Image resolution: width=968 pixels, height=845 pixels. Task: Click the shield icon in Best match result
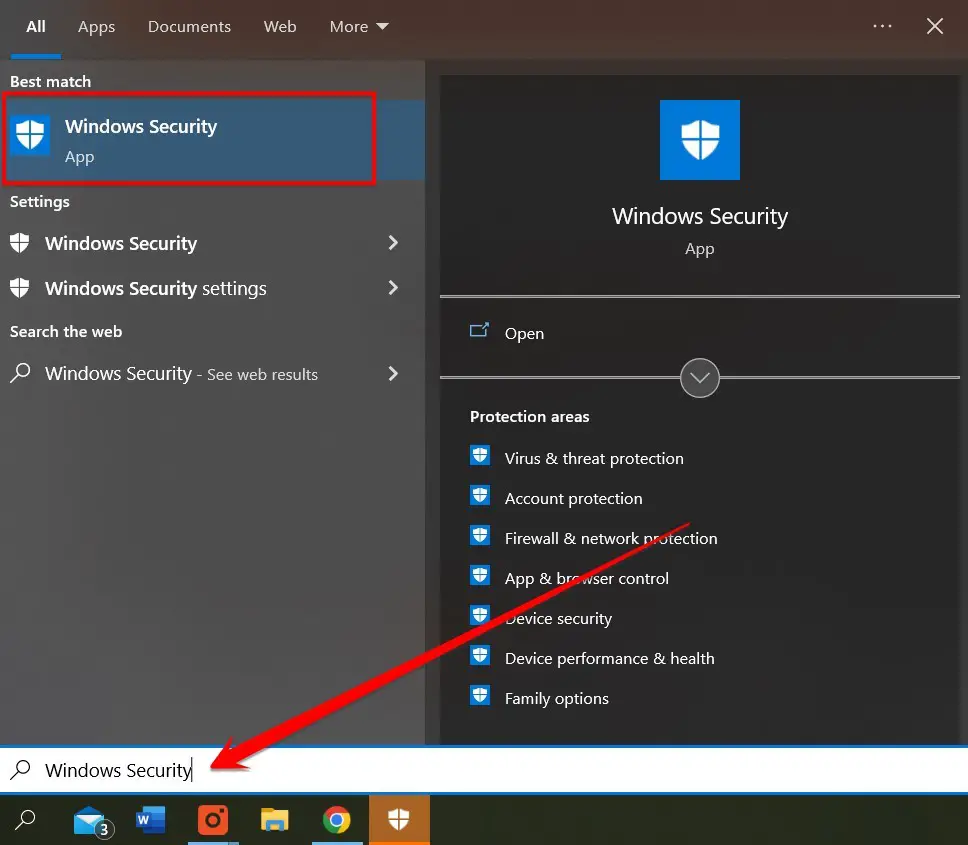pyautogui.click(x=30, y=135)
